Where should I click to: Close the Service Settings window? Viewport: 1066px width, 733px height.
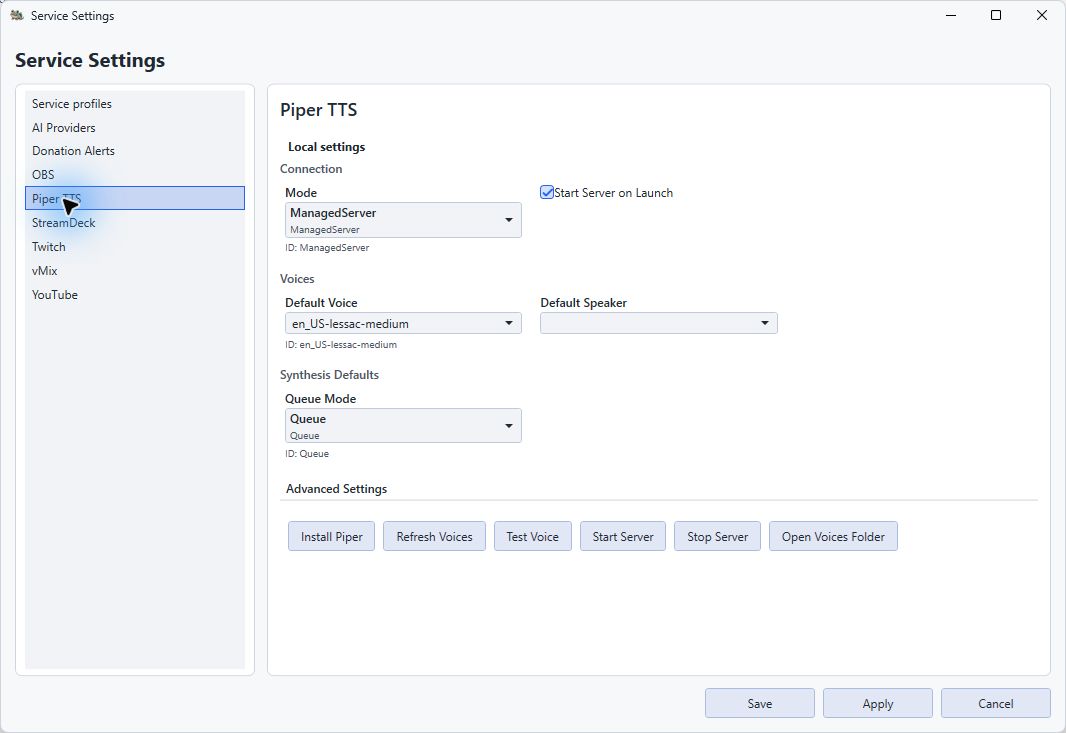(x=1042, y=15)
